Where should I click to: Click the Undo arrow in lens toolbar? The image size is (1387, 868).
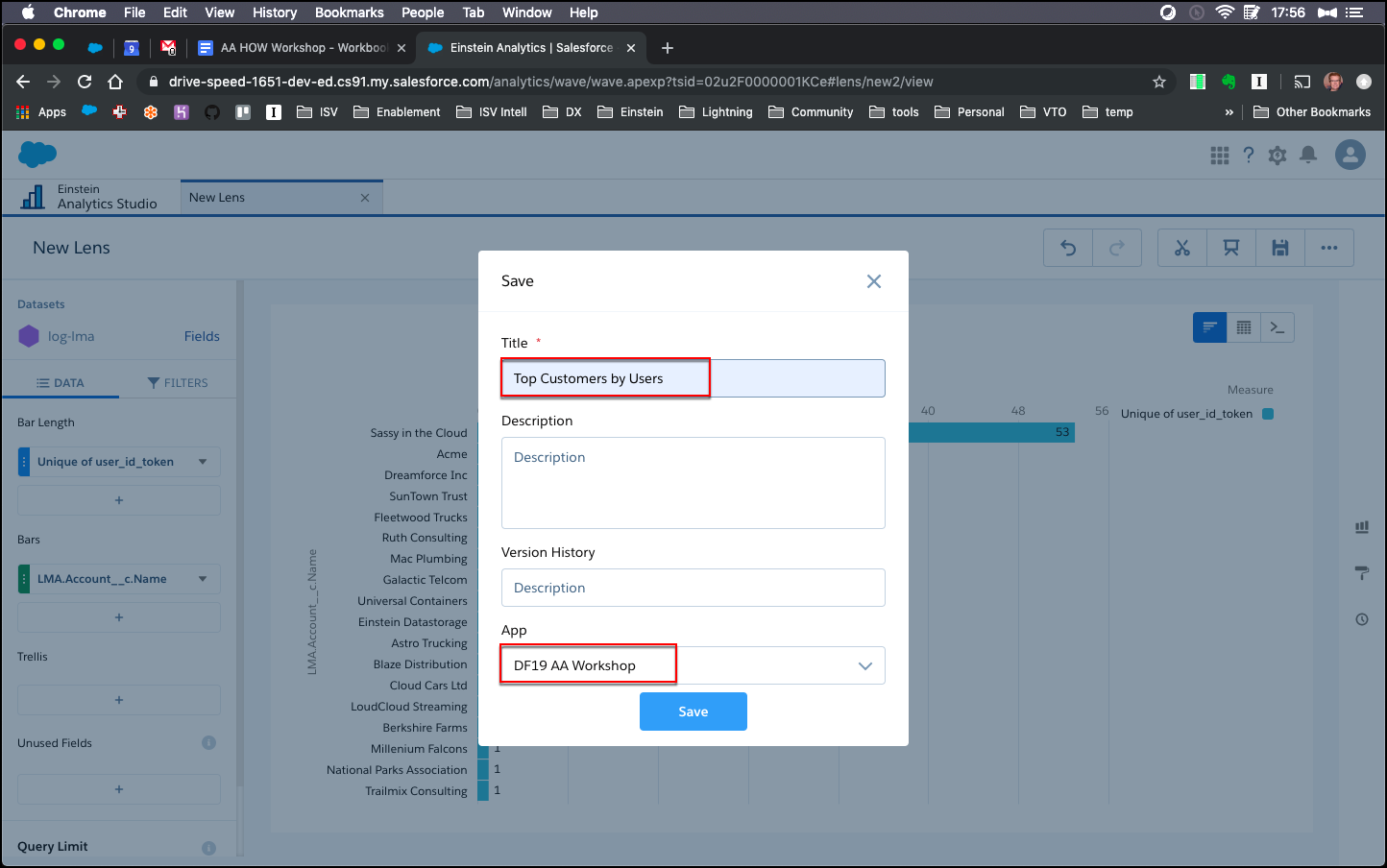(x=1068, y=248)
